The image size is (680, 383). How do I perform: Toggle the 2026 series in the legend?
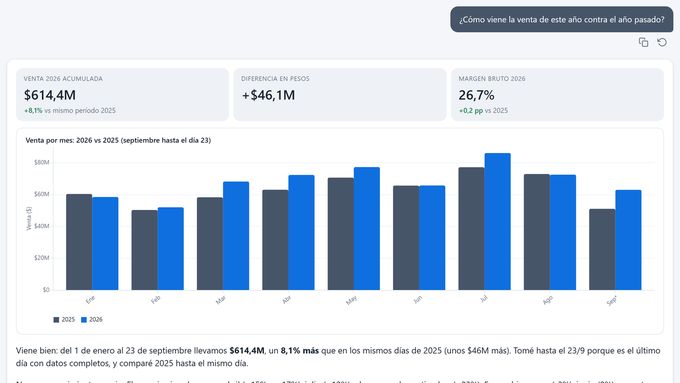tap(92, 320)
